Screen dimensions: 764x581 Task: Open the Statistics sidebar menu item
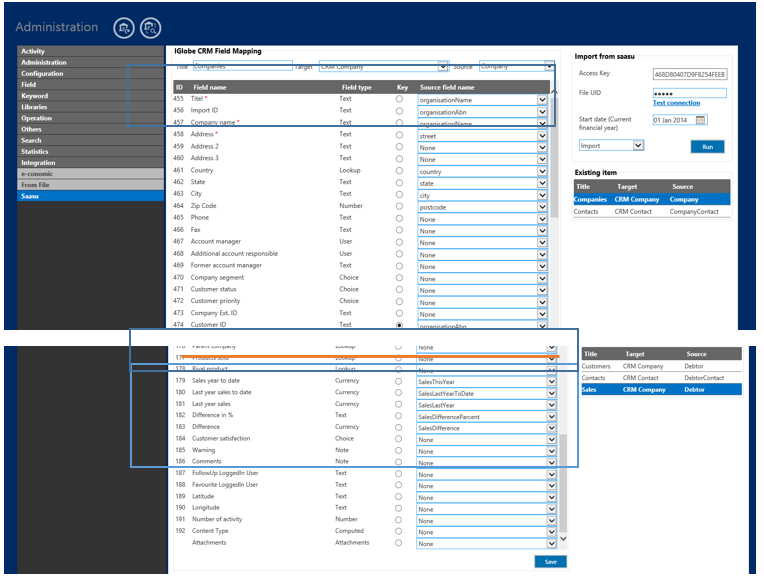[91, 152]
